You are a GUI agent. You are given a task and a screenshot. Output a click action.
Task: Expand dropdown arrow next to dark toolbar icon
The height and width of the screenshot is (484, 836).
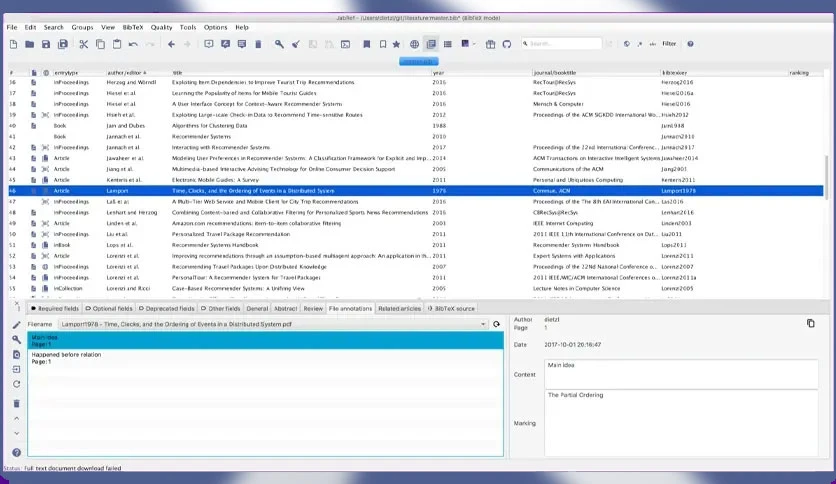tap(474, 44)
